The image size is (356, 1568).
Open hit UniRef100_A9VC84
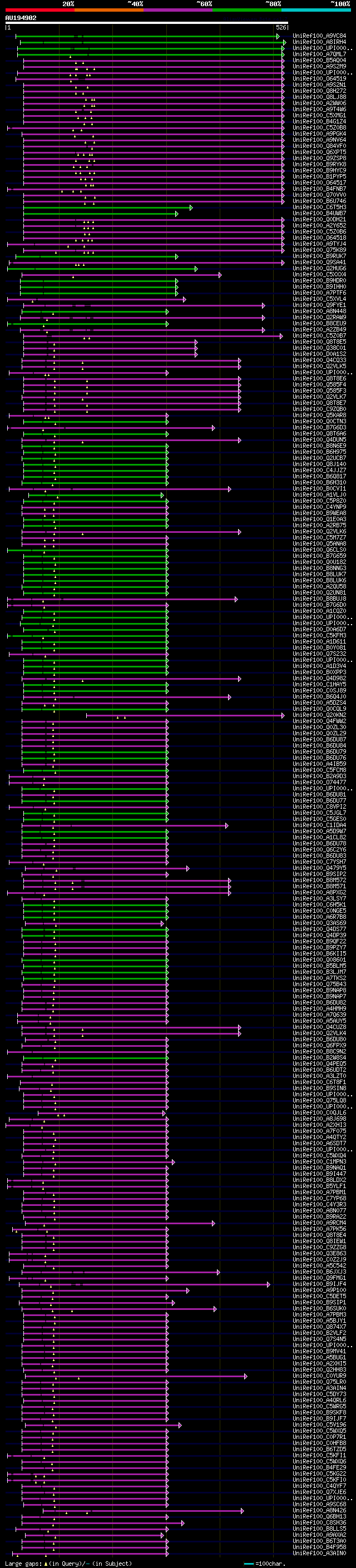click(x=319, y=36)
